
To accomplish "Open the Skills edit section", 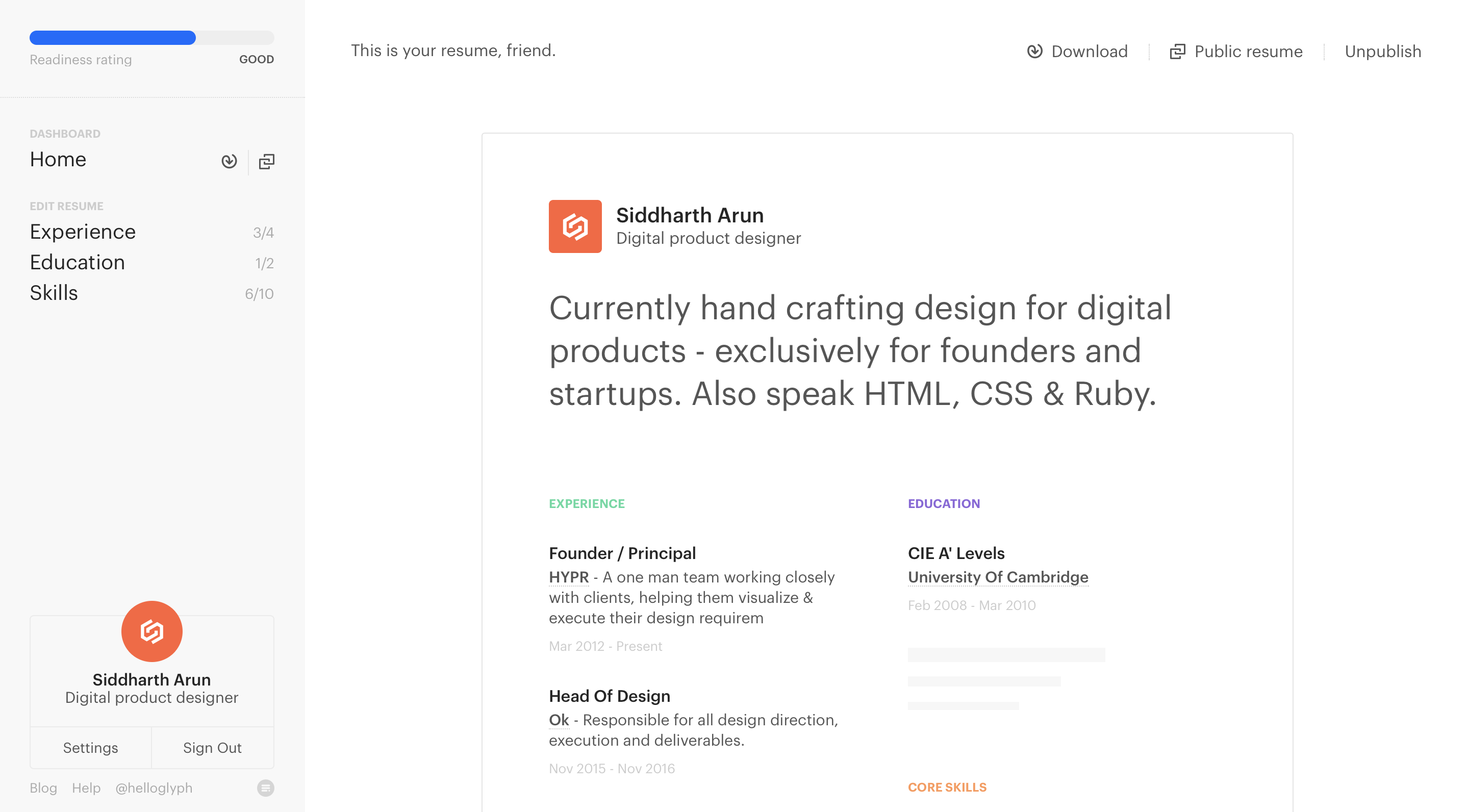I will pos(54,293).
